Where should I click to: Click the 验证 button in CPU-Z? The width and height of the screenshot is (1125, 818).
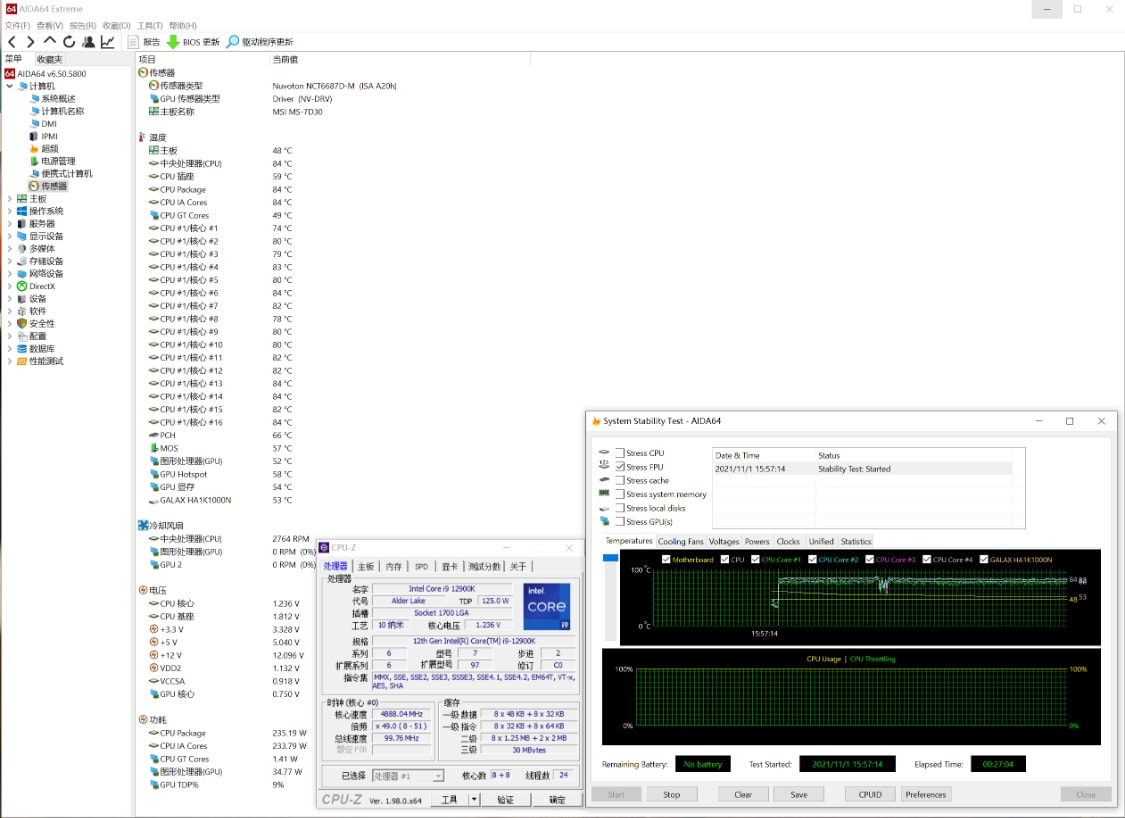pyautogui.click(x=506, y=799)
